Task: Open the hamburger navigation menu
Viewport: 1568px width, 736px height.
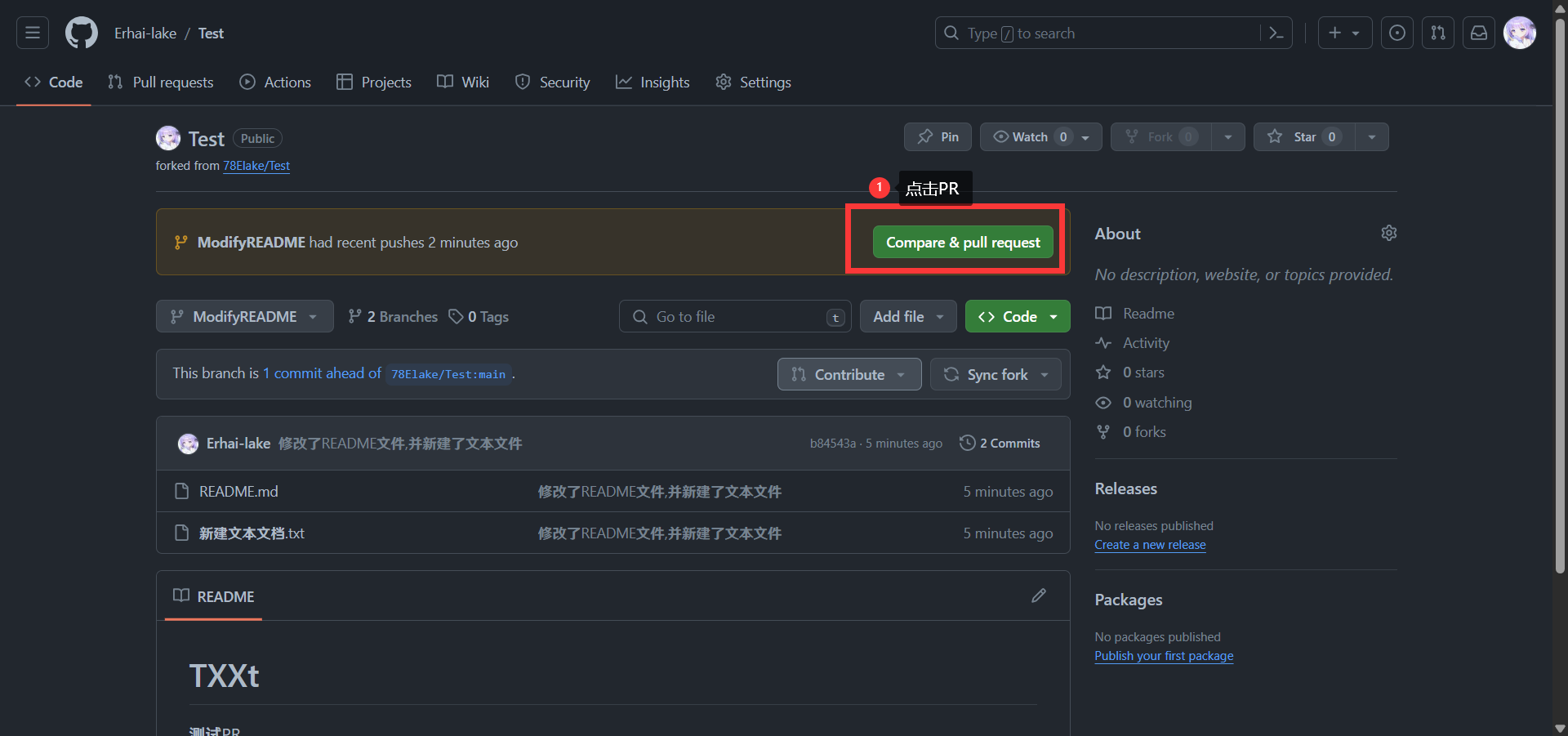Action: [x=33, y=33]
